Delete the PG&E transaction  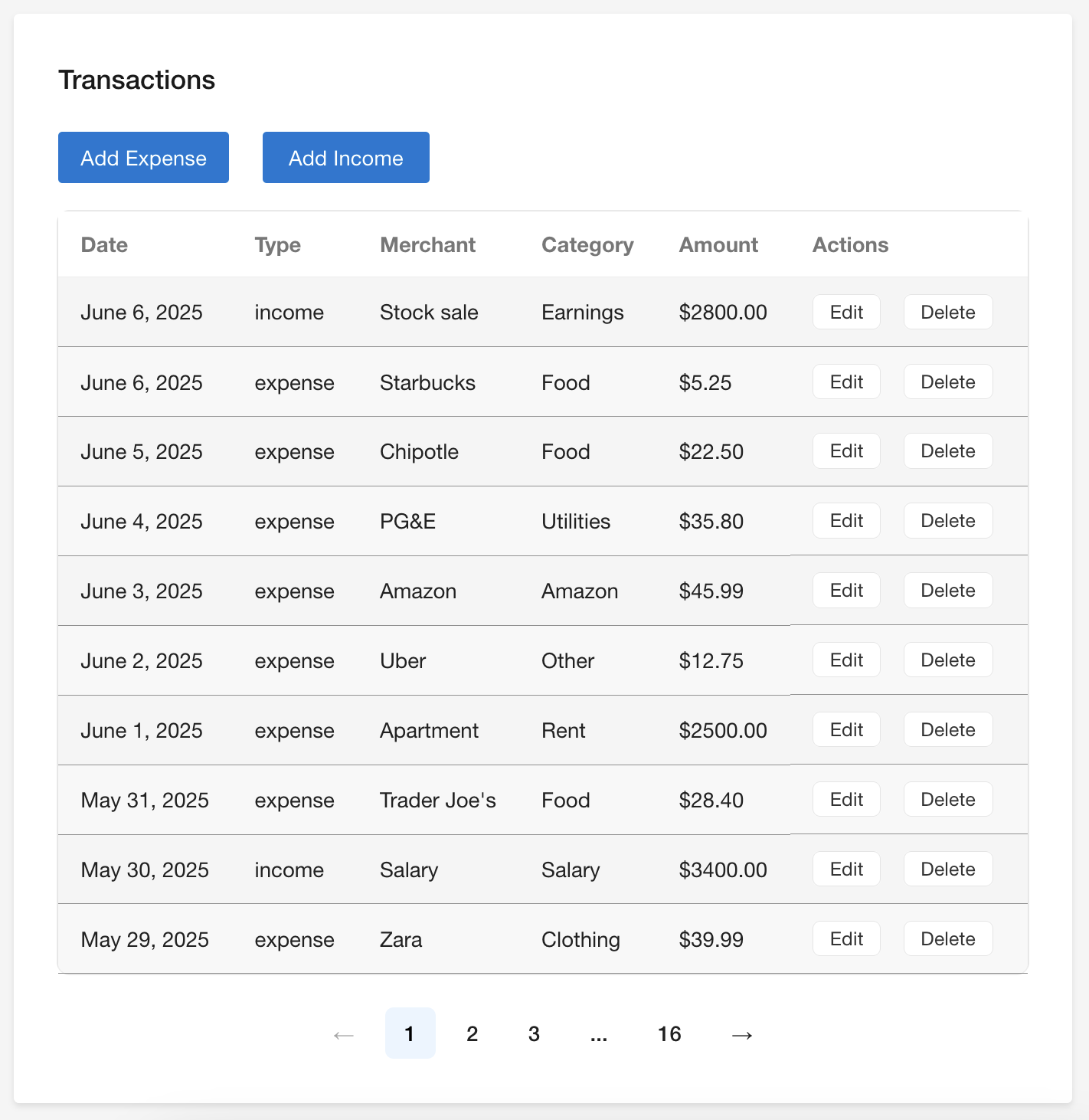[948, 521]
